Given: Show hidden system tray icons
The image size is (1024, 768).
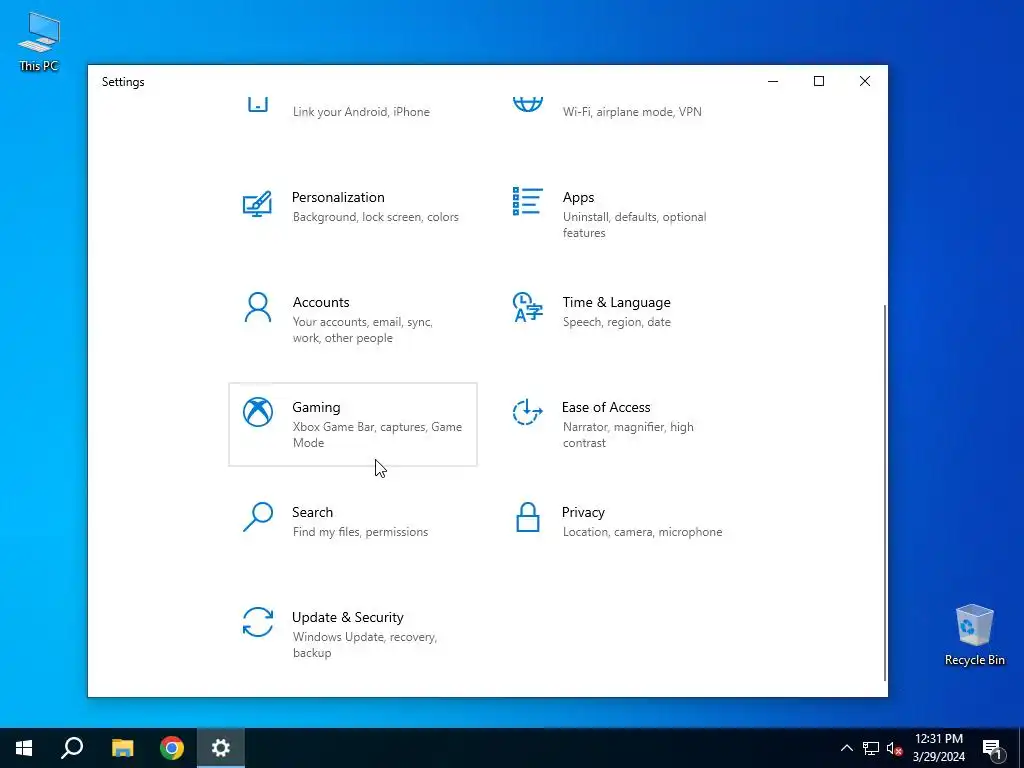Looking at the screenshot, I should (x=846, y=748).
